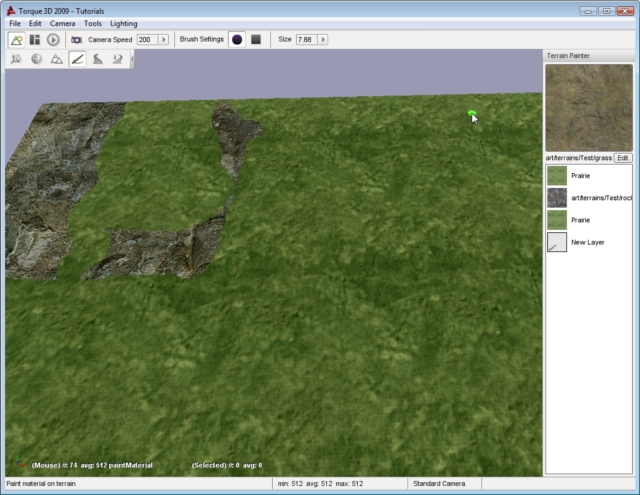Image resolution: width=640 pixels, height=495 pixels.
Task: Expand the Camera Speed arrow dropdown
Action: click(164, 40)
